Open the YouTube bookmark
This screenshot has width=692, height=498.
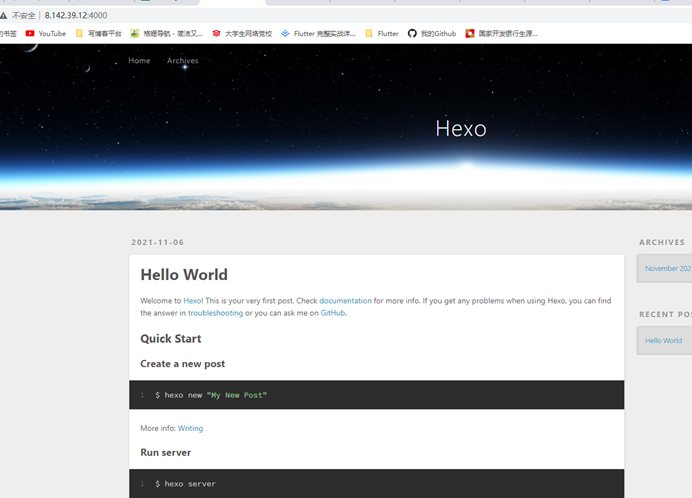coord(46,34)
